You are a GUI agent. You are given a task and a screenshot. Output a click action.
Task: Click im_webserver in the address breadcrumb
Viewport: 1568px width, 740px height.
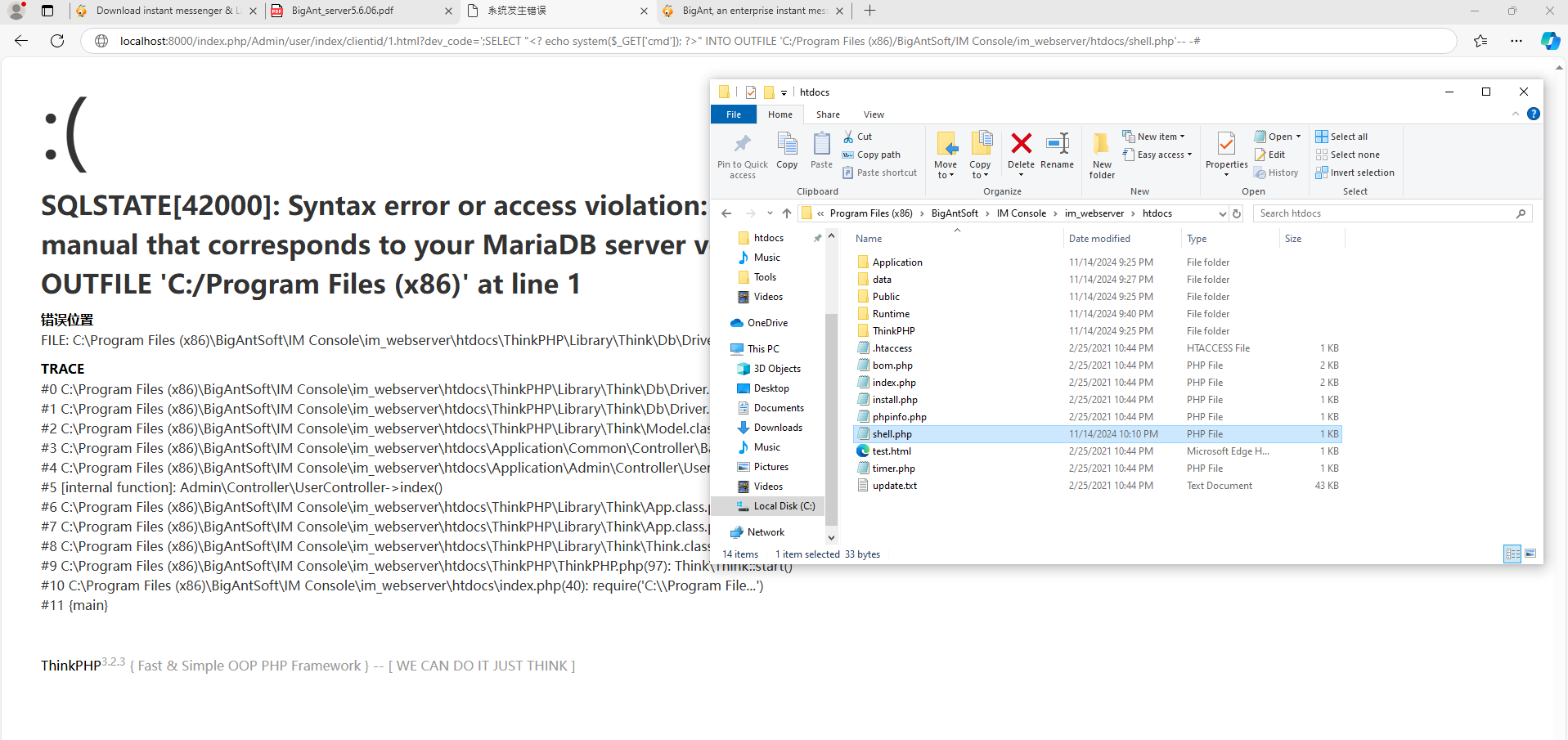[x=1094, y=213]
